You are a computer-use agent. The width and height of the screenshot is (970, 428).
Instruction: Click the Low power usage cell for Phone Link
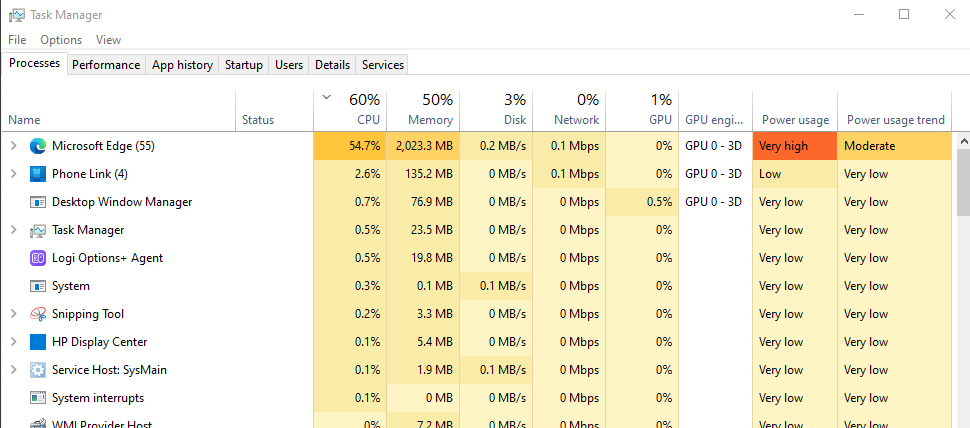coord(795,174)
